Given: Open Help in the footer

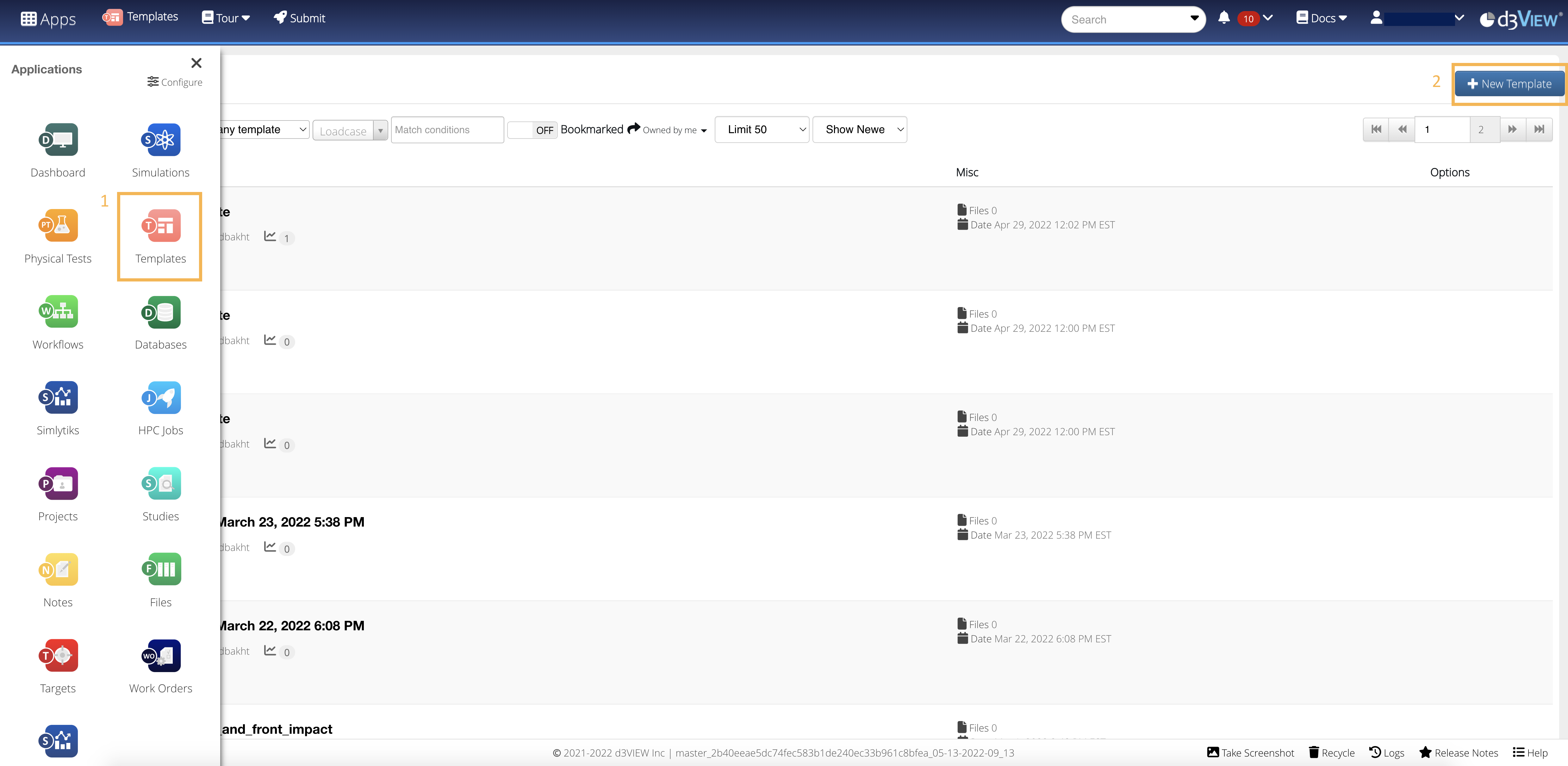Looking at the screenshot, I should point(1530,753).
